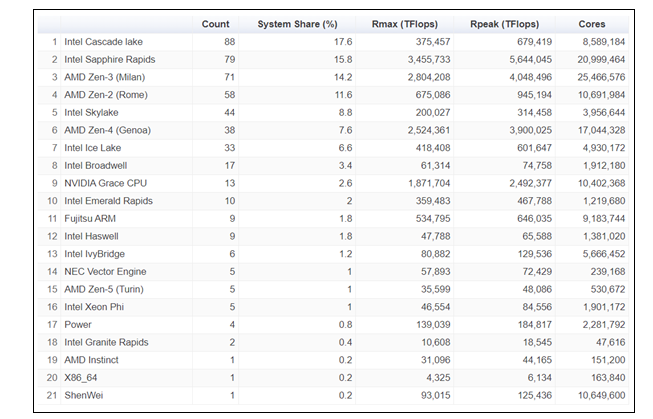This screenshot has height=419, width=653.
Task: Select the Fujitsu ARM row name
Action: 90,219
